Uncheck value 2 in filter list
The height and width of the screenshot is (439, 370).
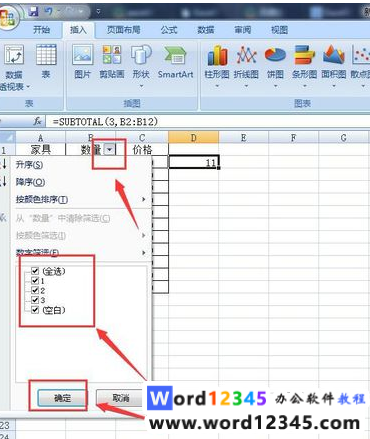tap(35, 290)
